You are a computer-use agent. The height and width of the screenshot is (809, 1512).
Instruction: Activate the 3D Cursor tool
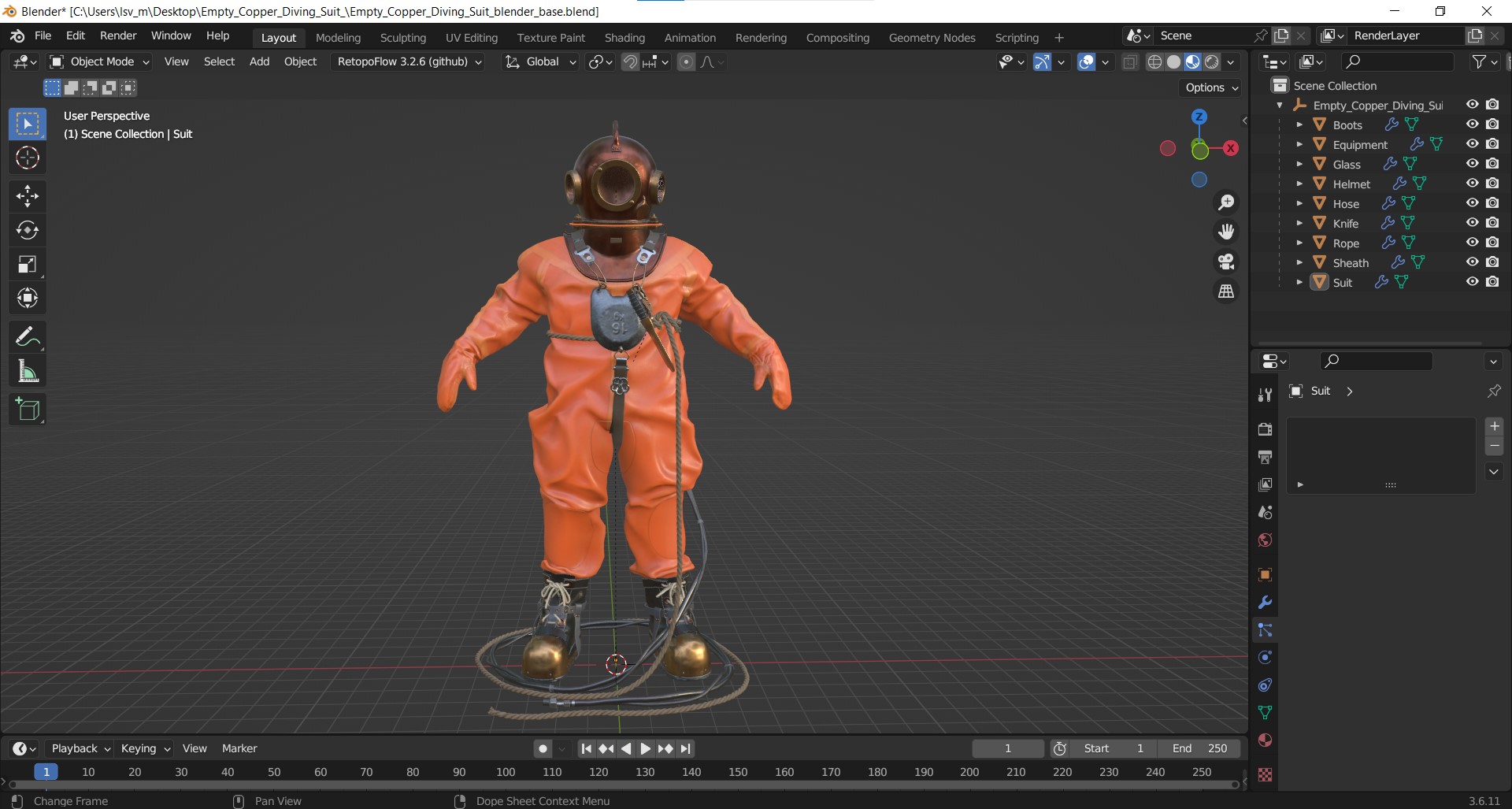(28, 158)
